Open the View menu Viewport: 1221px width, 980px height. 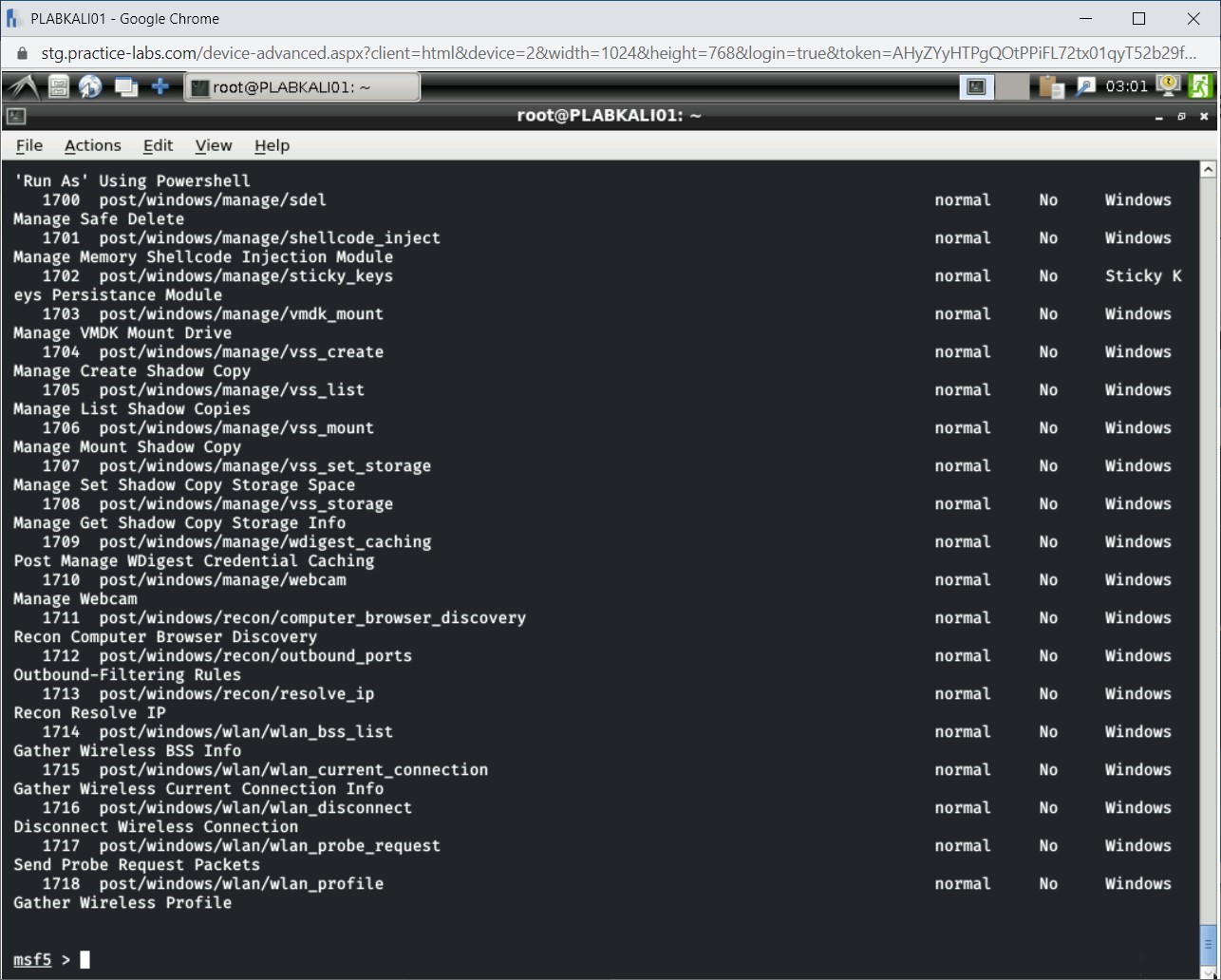[x=213, y=145]
